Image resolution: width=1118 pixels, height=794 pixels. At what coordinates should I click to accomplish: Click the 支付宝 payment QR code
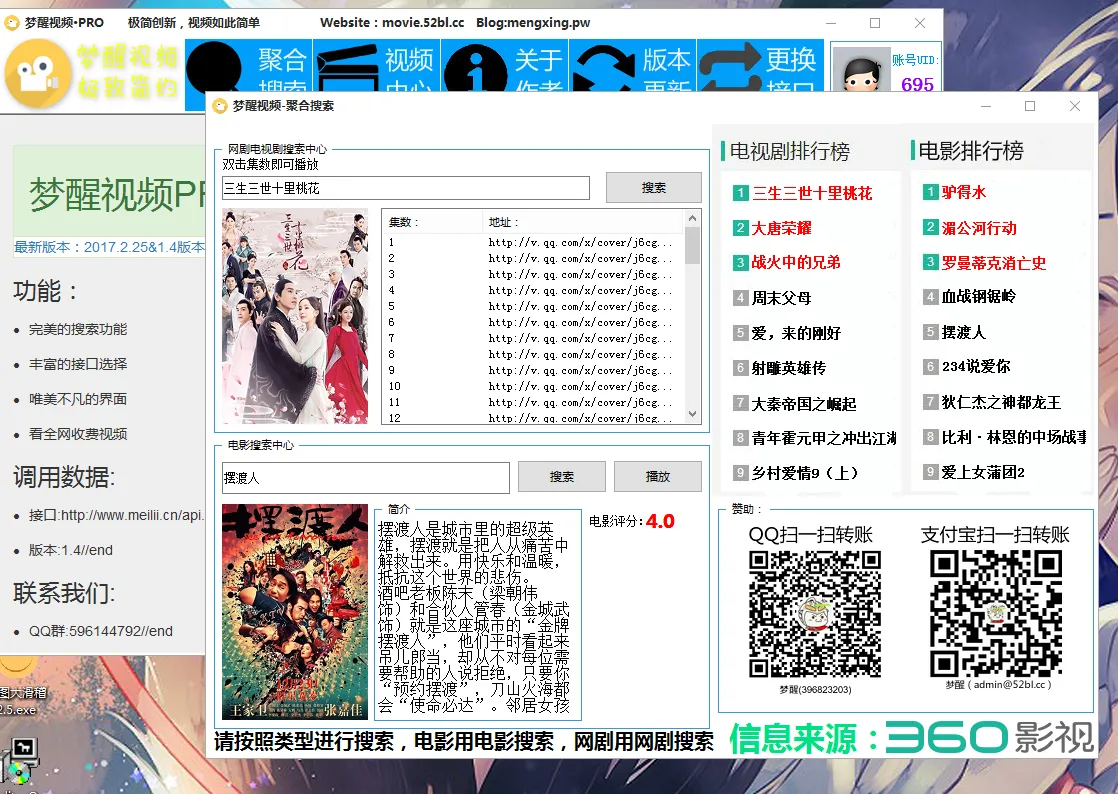[x=994, y=613]
